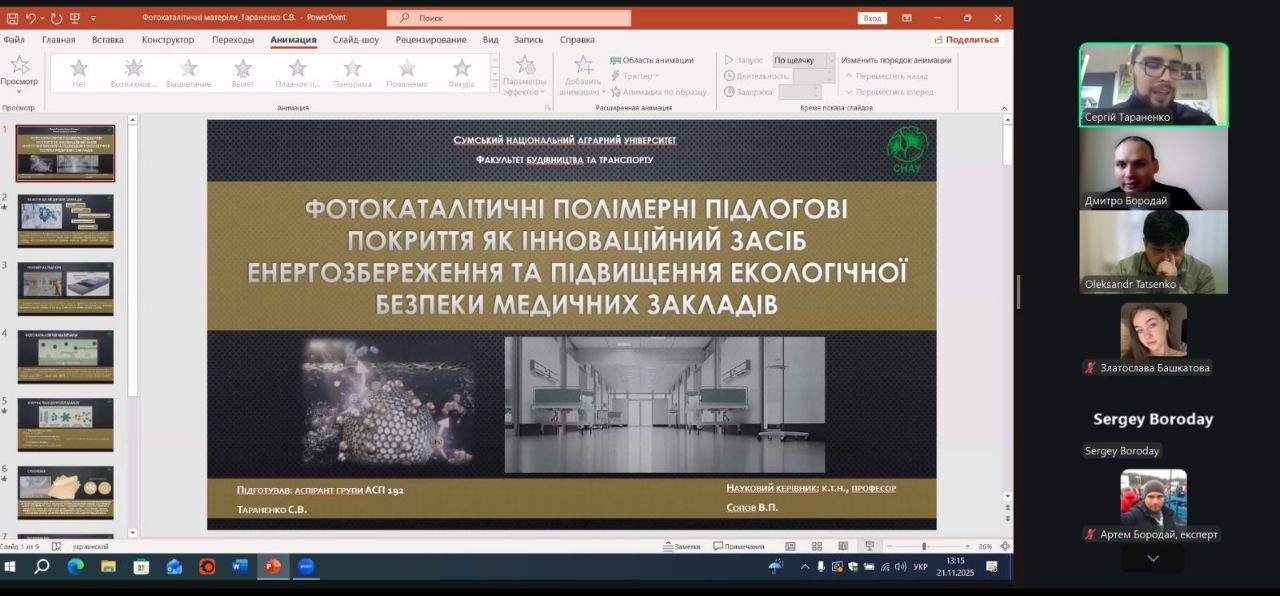Click the Поделиться share button

(x=966, y=40)
